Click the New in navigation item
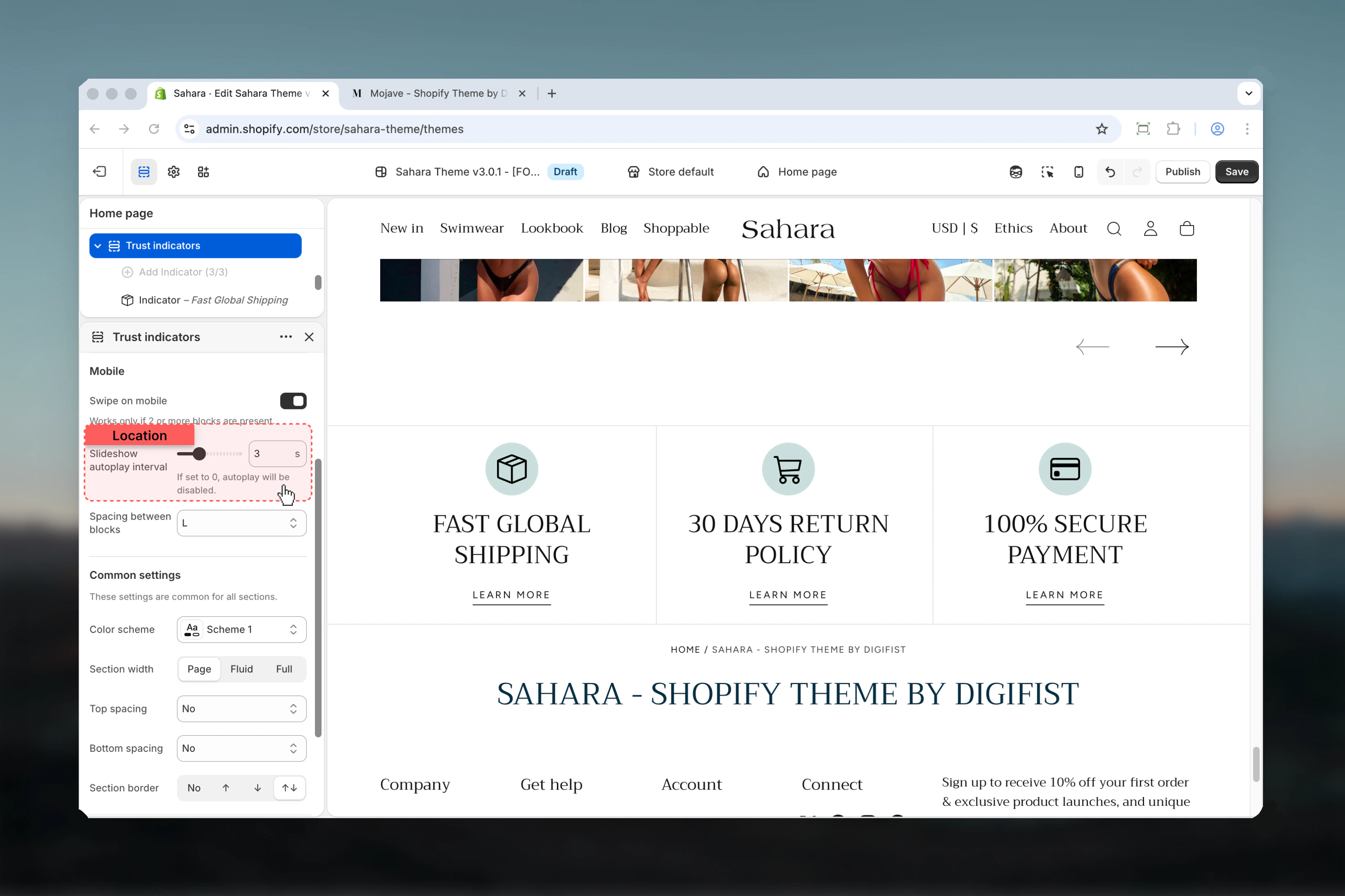The height and width of the screenshot is (896, 1345). (x=402, y=229)
